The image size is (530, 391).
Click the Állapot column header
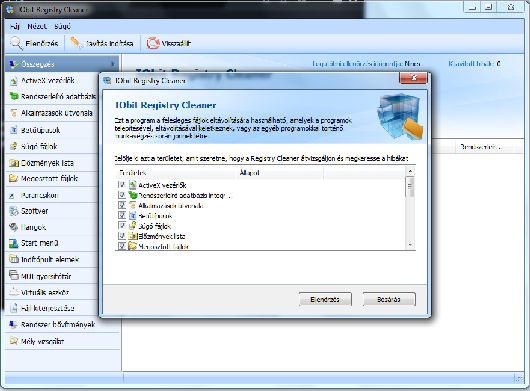coord(279,173)
